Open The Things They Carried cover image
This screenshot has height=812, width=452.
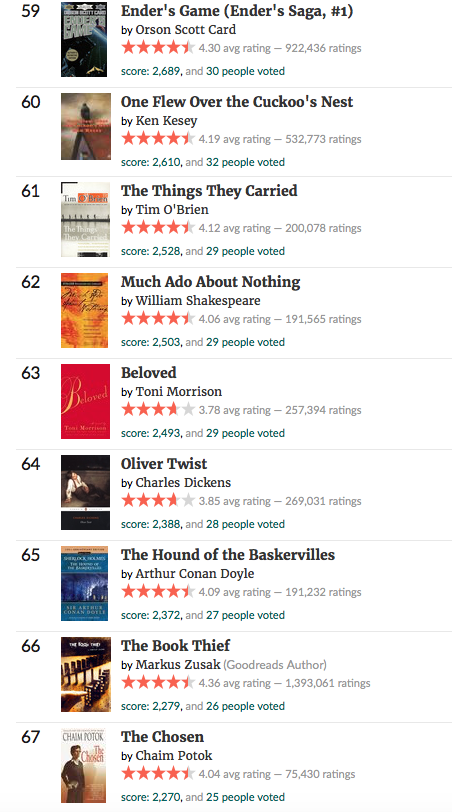point(85,219)
